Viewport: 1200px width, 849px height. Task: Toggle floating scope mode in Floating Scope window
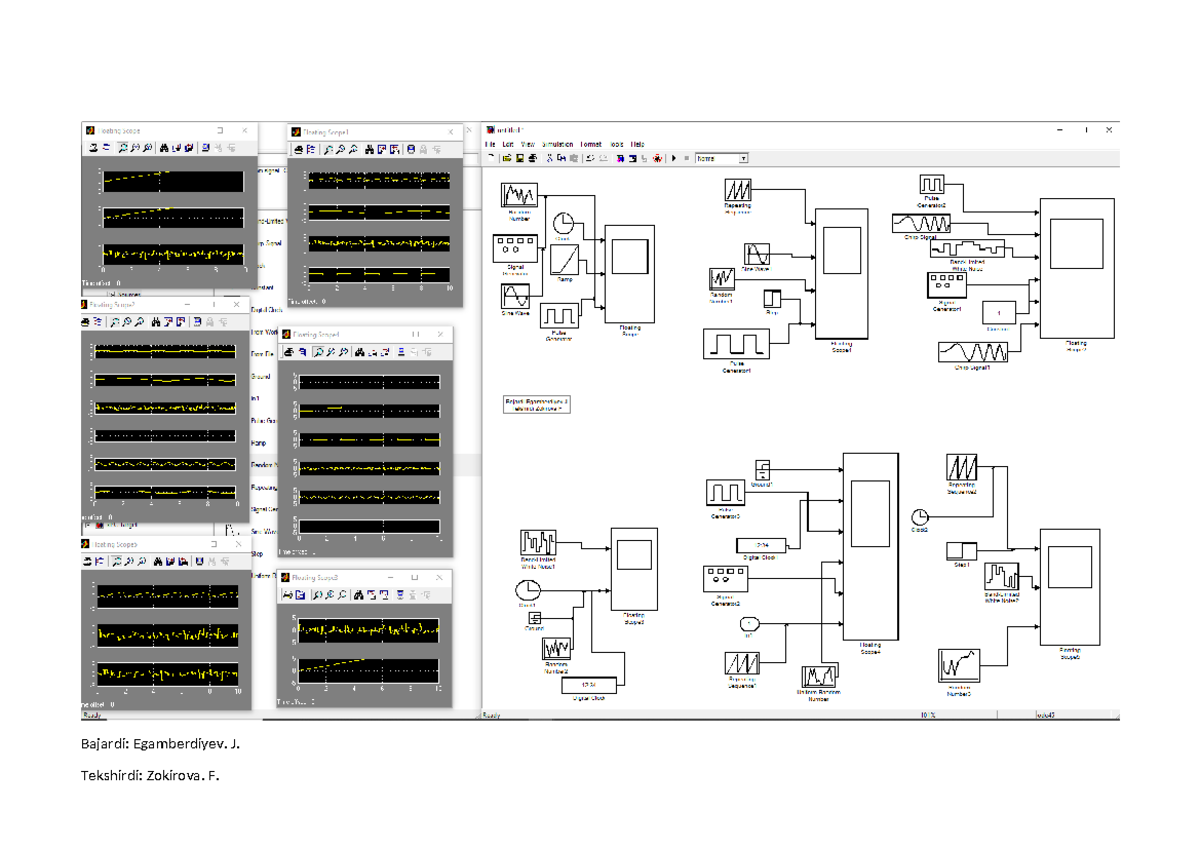point(206,148)
